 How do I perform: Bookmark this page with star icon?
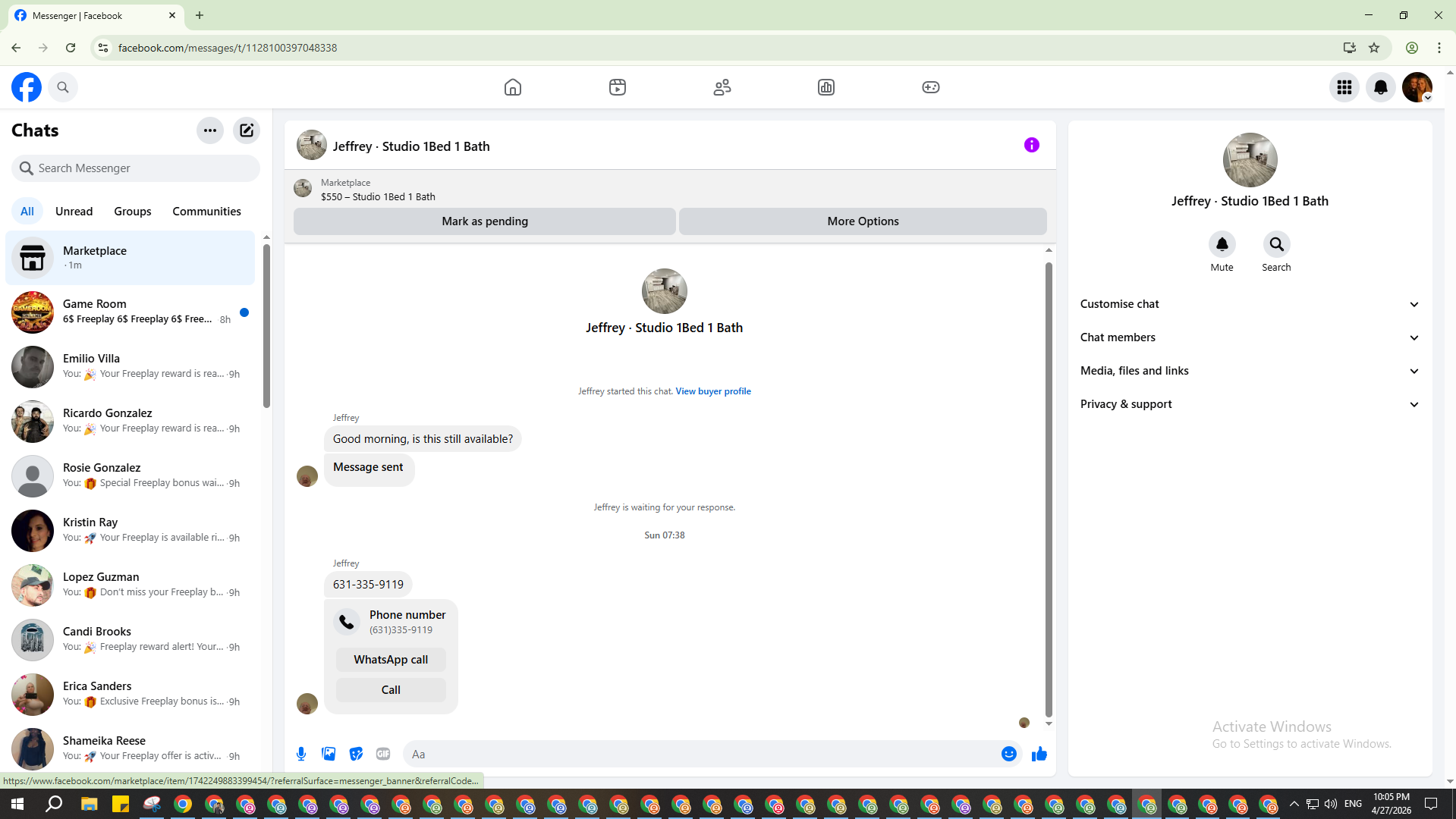(x=1374, y=48)
